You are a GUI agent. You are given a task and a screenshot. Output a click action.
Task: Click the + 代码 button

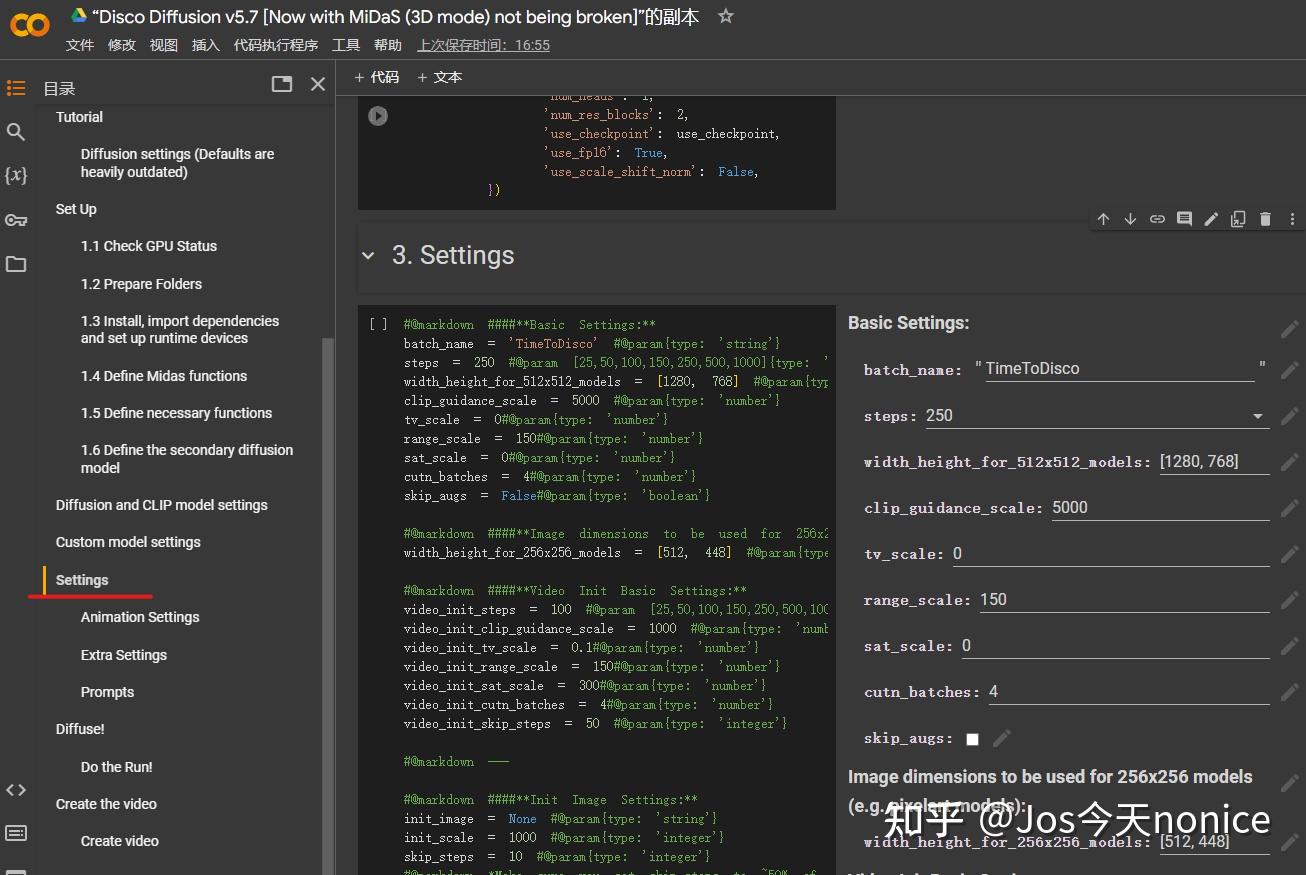[x=377, y=77]
